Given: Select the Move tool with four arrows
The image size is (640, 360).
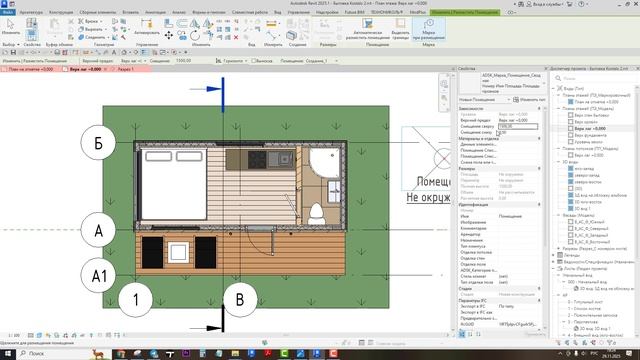Looking at the screenshot, I should pos(168,36).
